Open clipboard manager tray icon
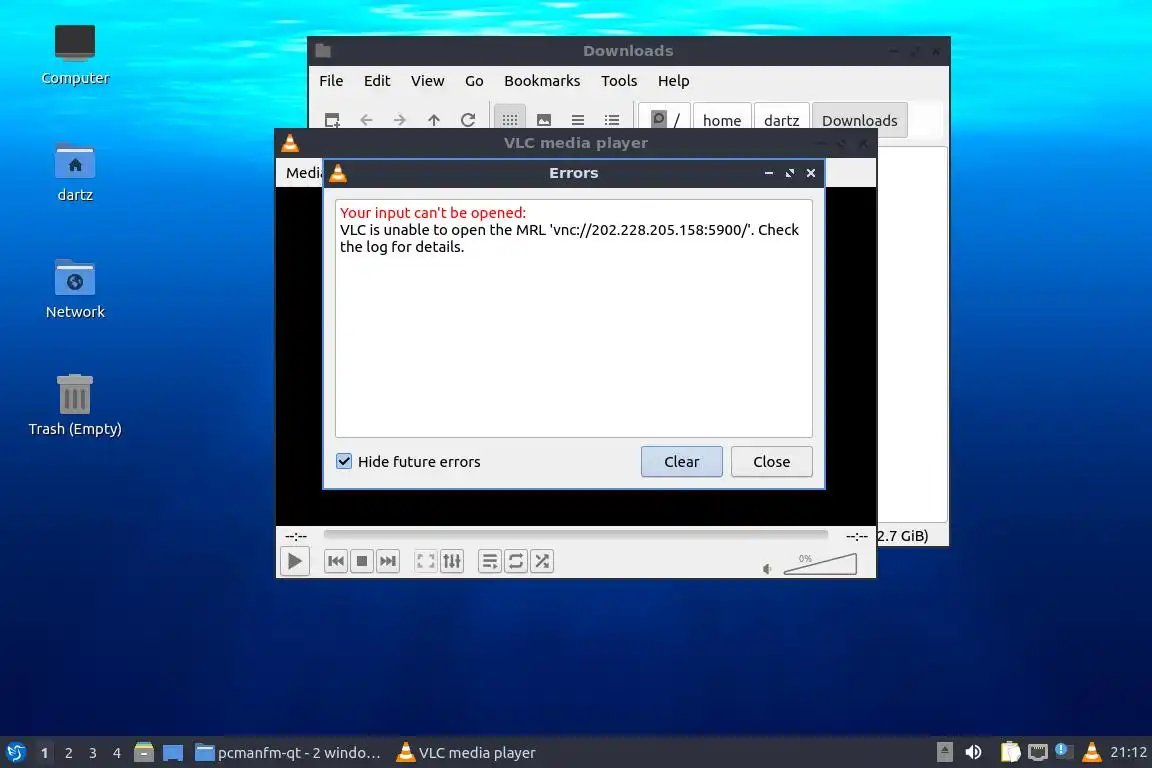Image resolution: width=1152 pixels, height=768 pixels. pyautogui.click(x=1011, y=752)
